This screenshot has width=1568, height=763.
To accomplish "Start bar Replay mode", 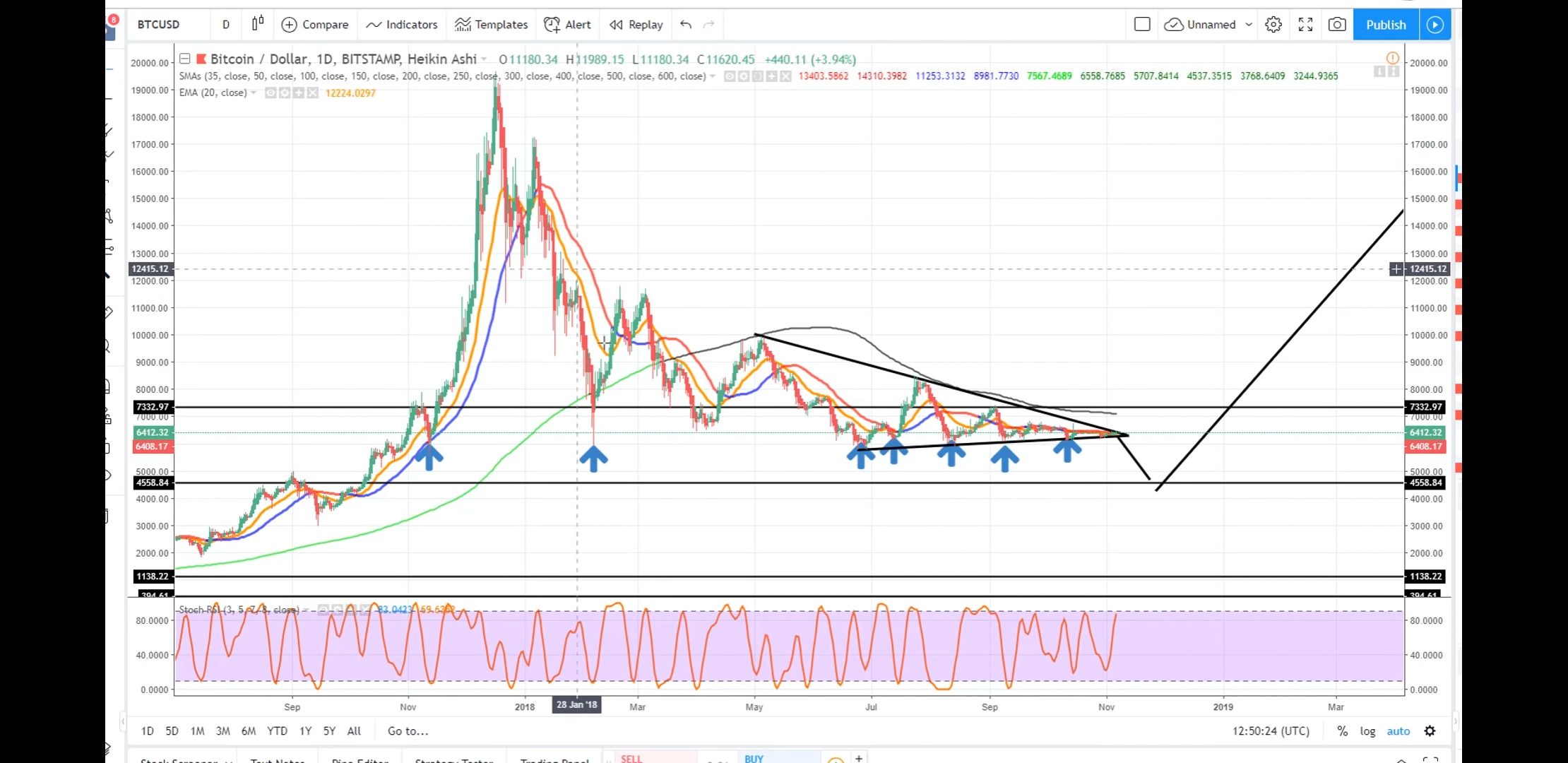I will tap(636, 25).
